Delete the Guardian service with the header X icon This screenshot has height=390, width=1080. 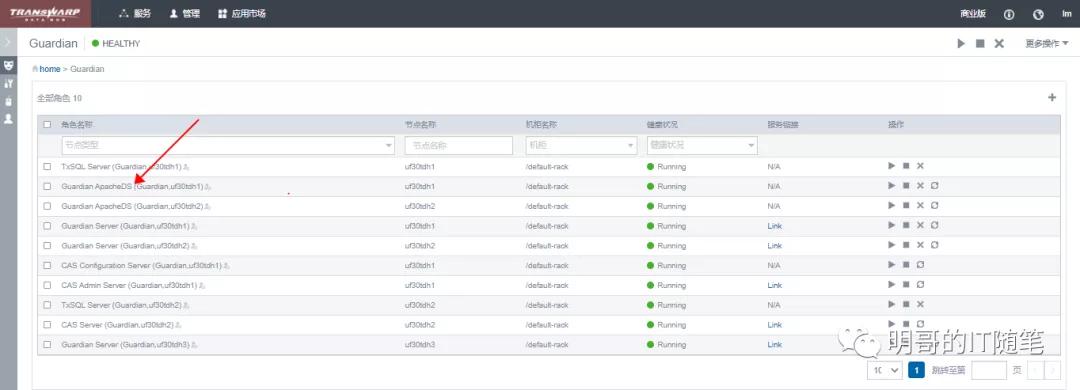pos(999,43)
